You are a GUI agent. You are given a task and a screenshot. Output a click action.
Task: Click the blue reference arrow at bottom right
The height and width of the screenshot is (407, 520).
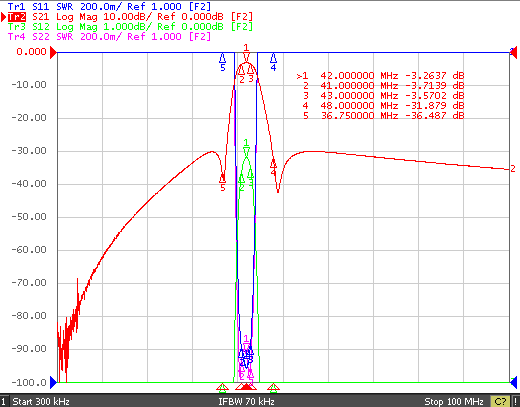[514, 382]
